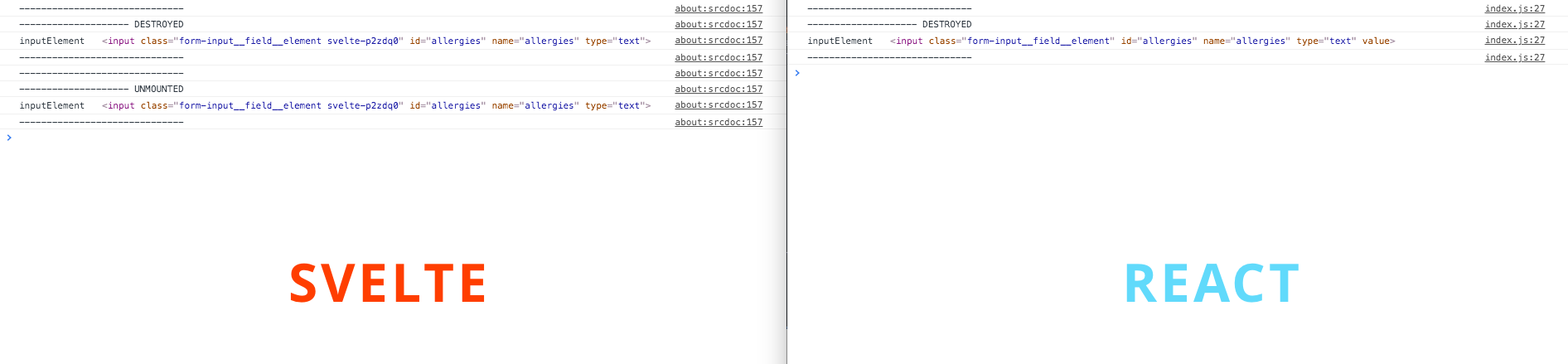Select the DESTROYED log text in Svelte console

[101, 24]
